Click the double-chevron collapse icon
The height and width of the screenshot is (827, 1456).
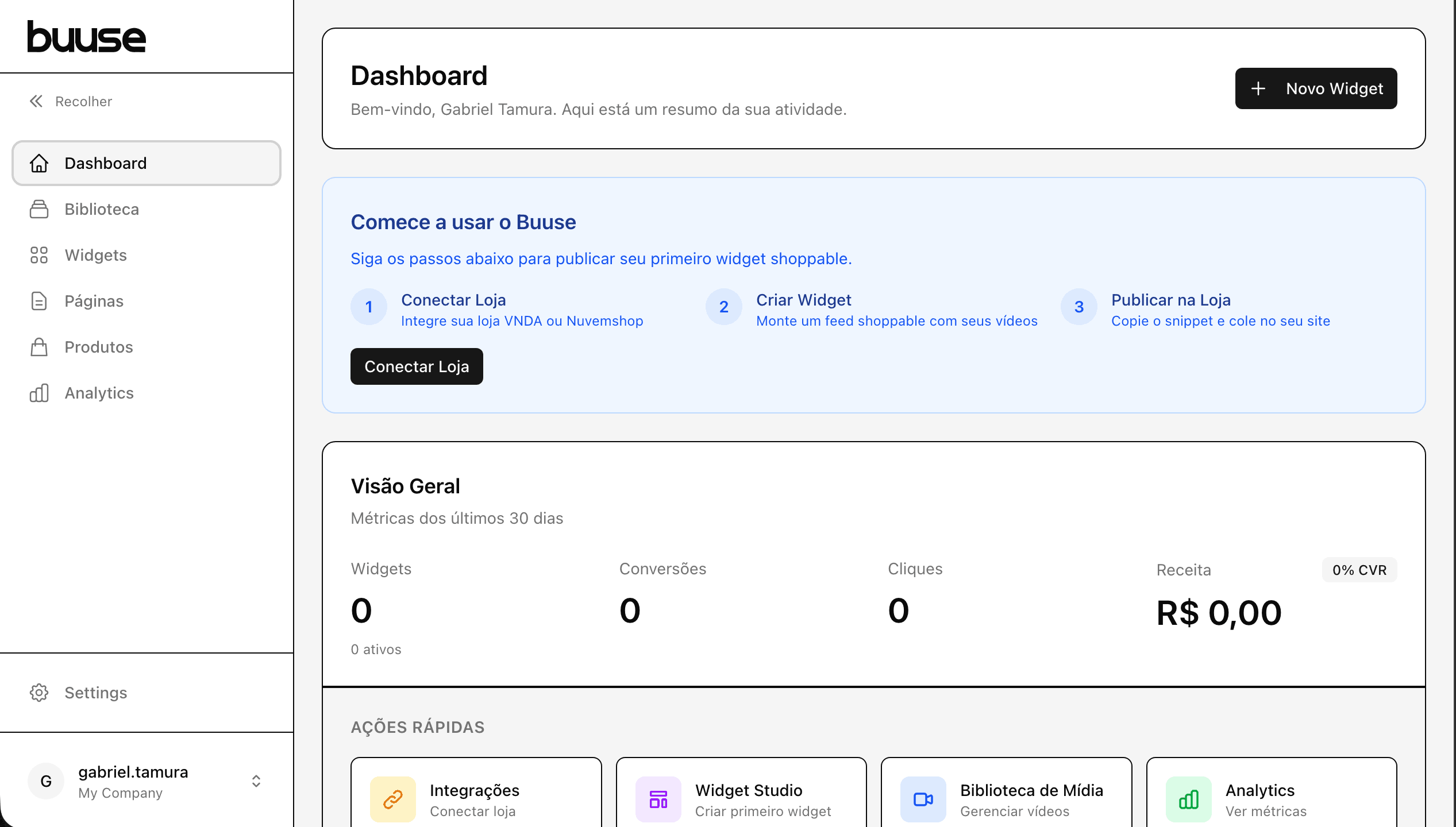point(36,102)
